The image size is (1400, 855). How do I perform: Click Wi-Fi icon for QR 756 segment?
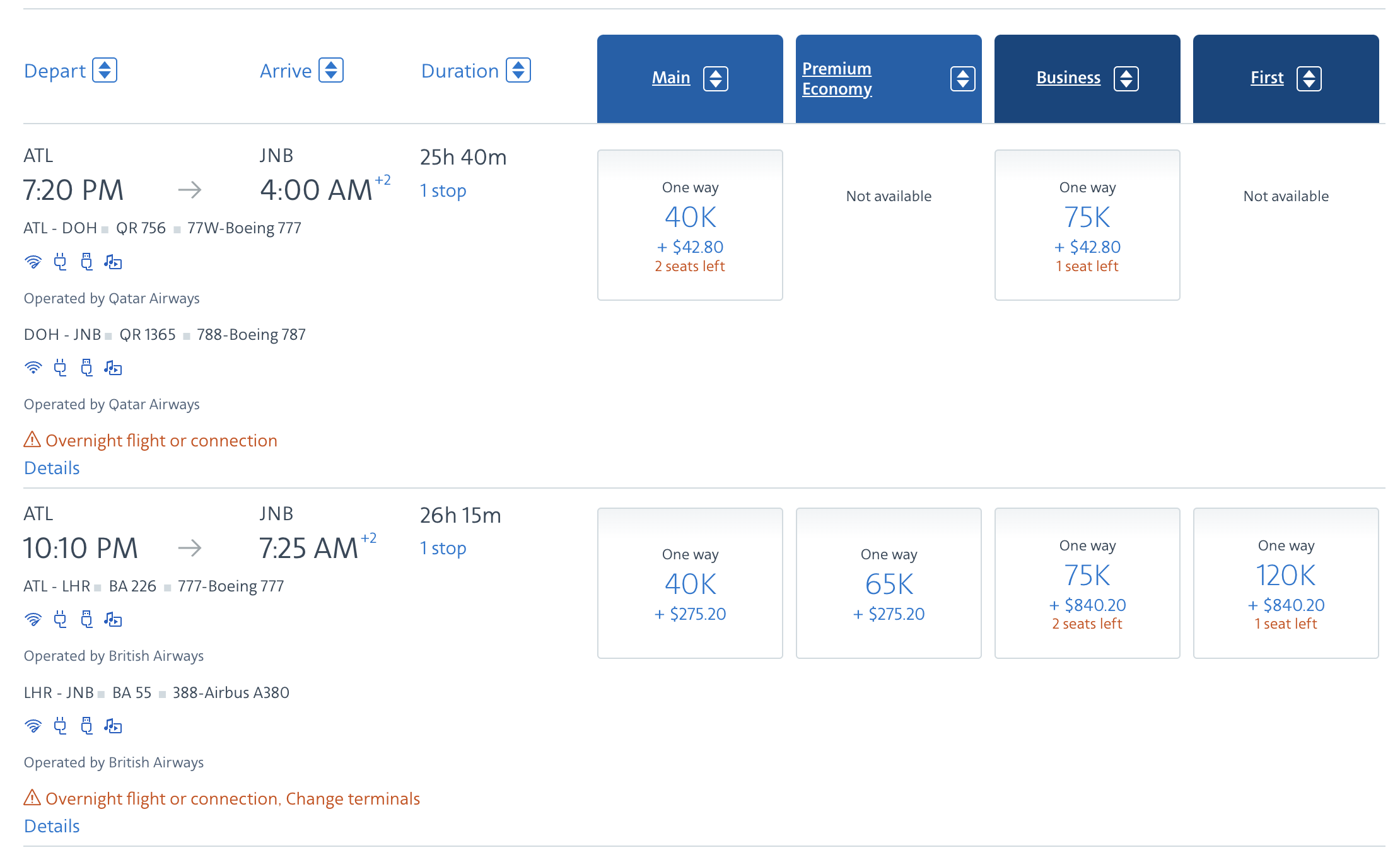pyautogui.click(x=33, y=262)
